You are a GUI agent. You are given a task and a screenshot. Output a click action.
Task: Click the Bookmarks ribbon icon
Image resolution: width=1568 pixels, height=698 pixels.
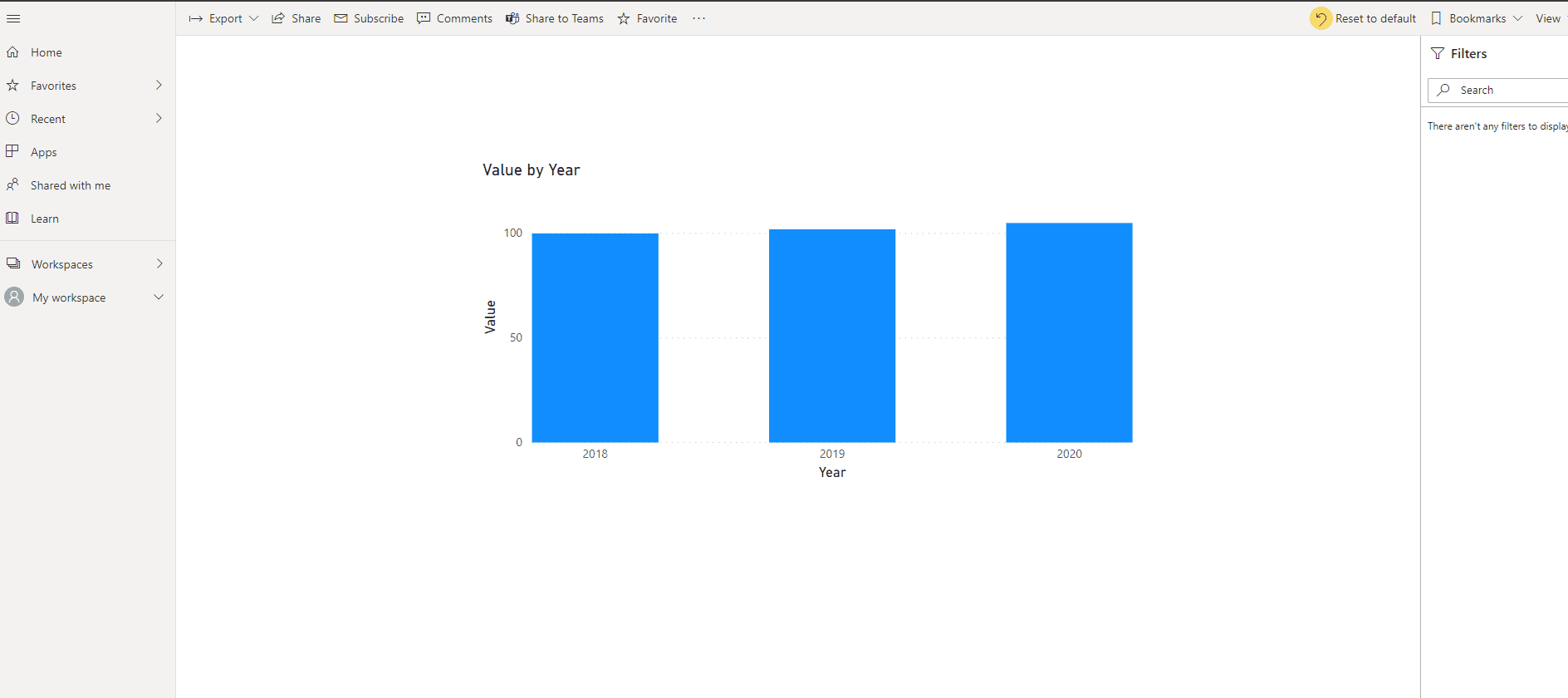[1436, 18]
